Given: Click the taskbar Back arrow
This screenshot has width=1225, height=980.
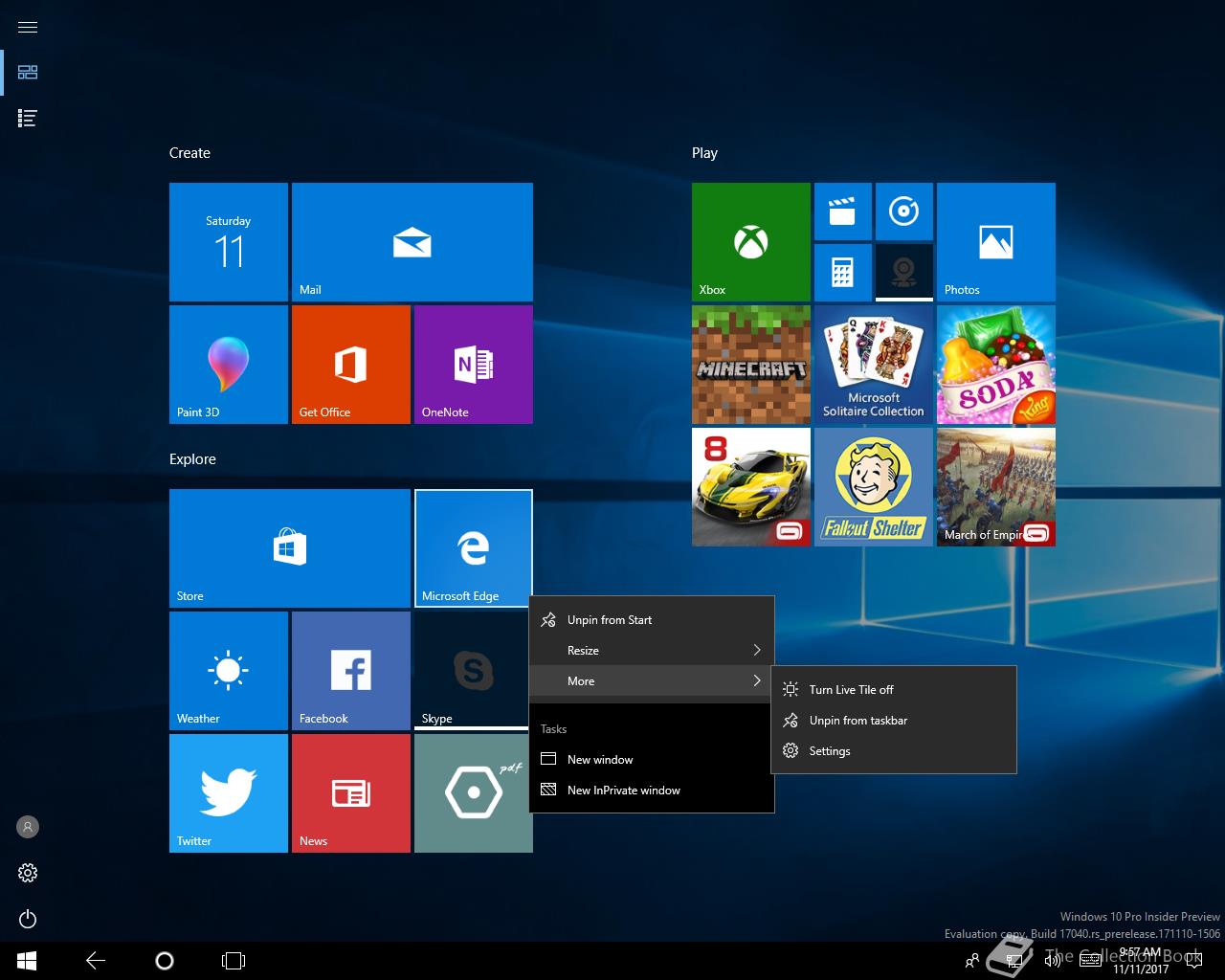Looking at the screenshot, I should tap(96, 961).
